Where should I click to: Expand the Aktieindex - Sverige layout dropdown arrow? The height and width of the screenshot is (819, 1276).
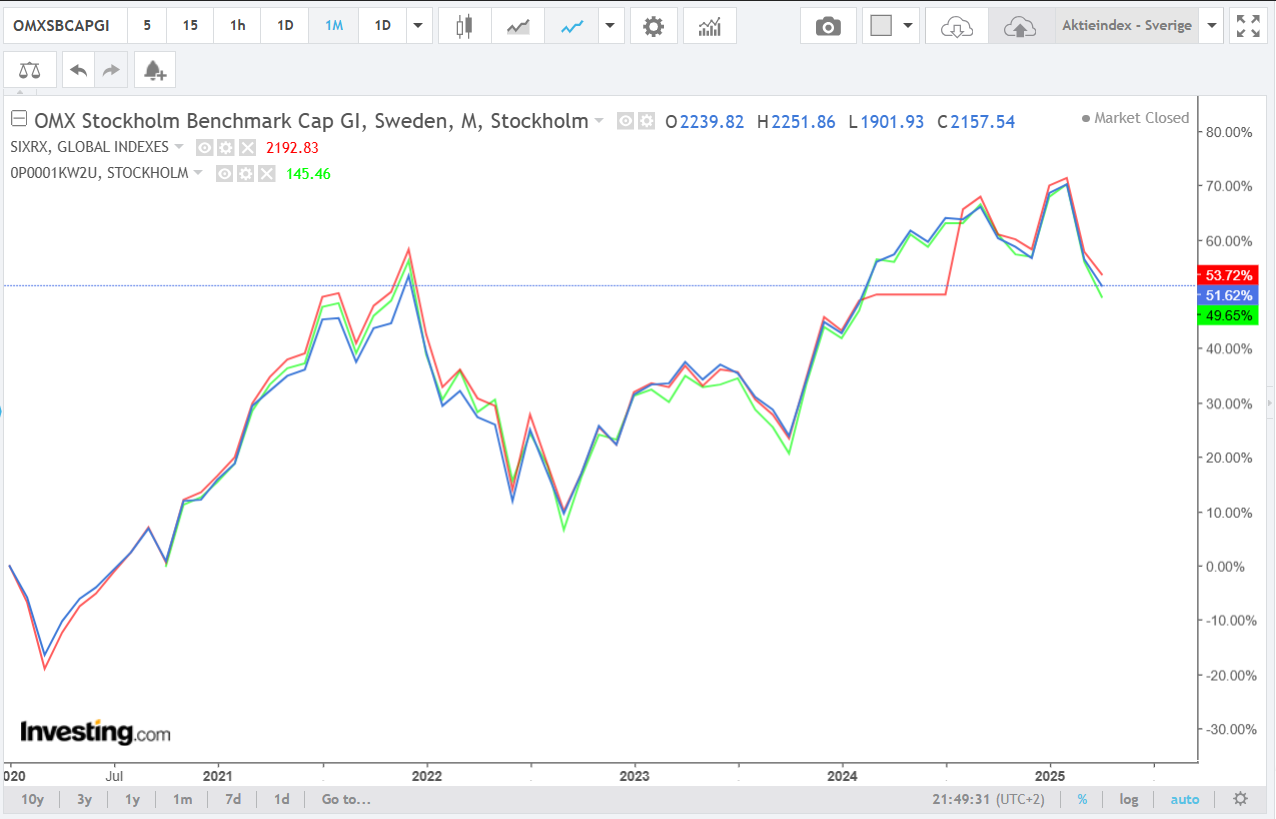pyautogui.click(x=1213, y=26)
